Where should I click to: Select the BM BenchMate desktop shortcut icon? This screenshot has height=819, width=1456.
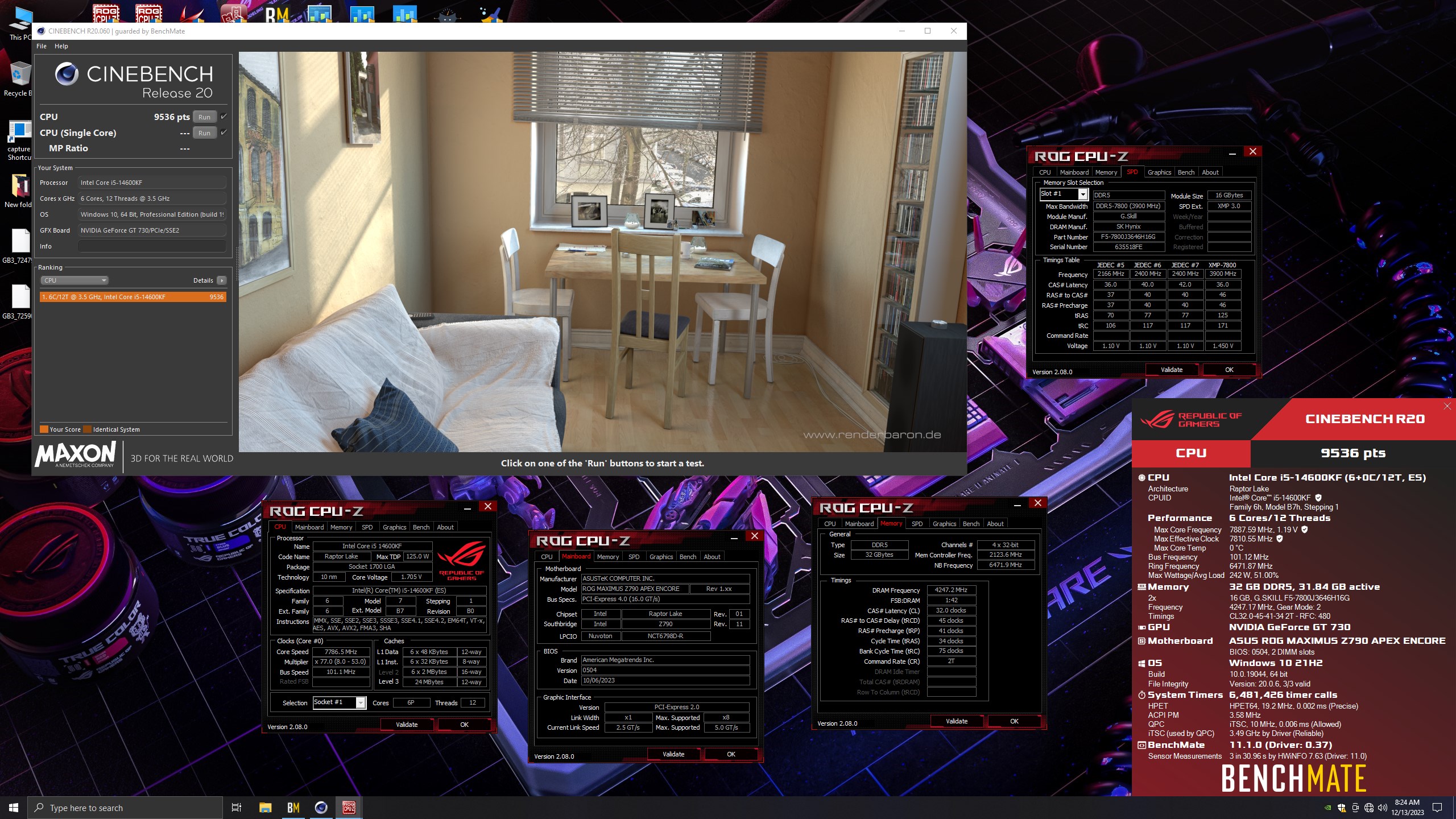(x=277, y=14)
